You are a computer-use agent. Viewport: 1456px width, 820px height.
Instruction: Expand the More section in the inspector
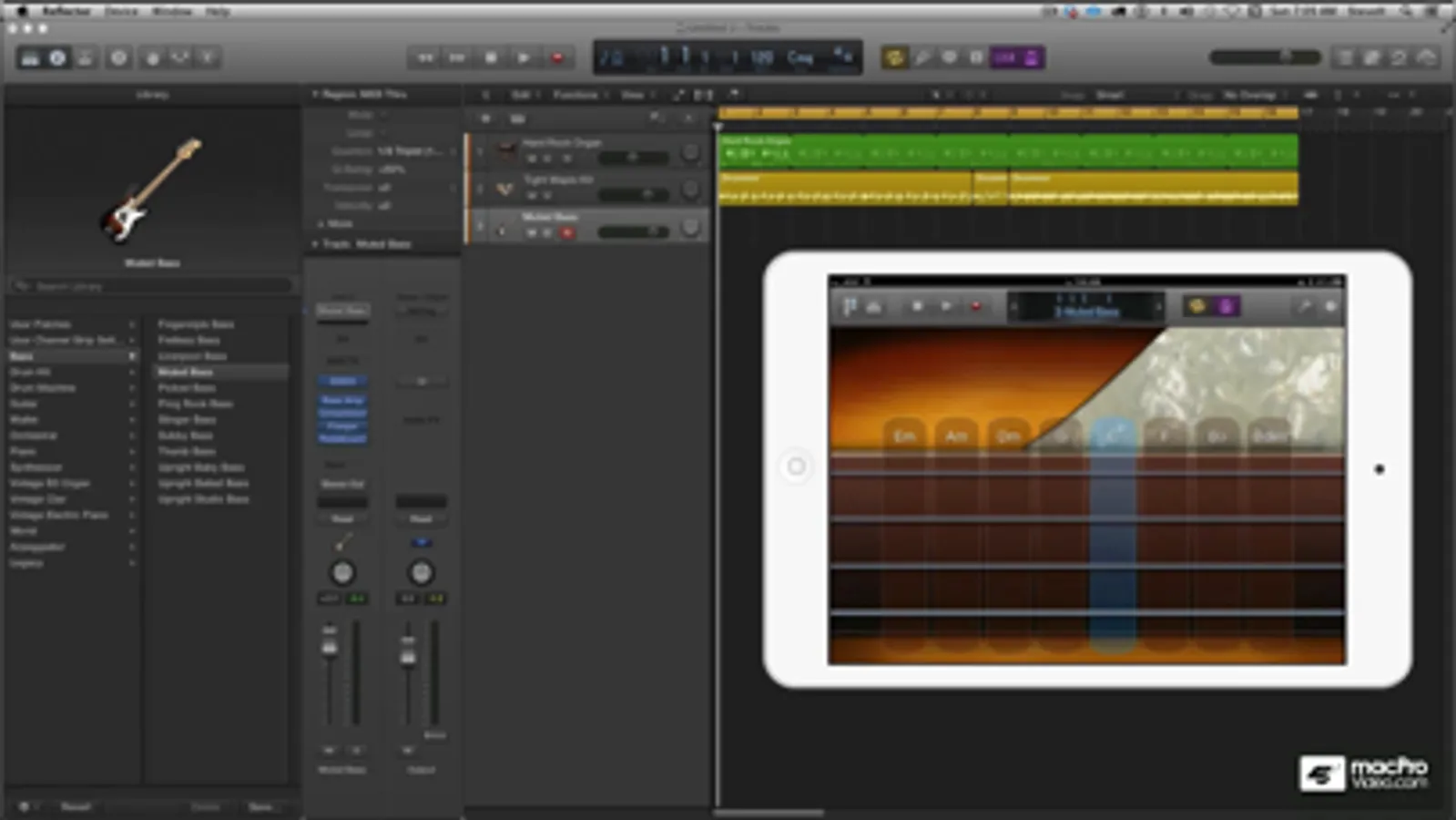[321, 223]
